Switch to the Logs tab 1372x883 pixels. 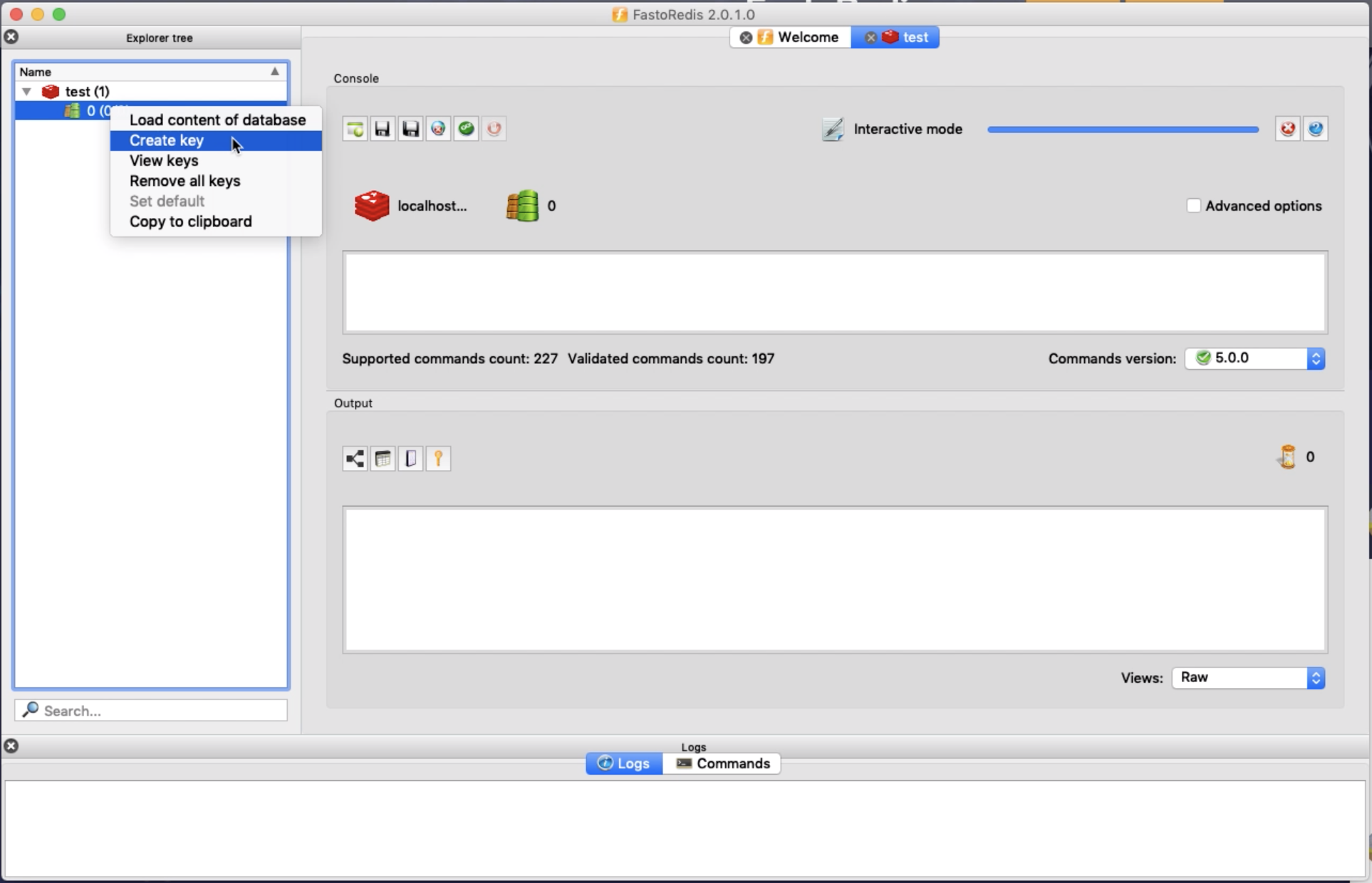point(624,763)
